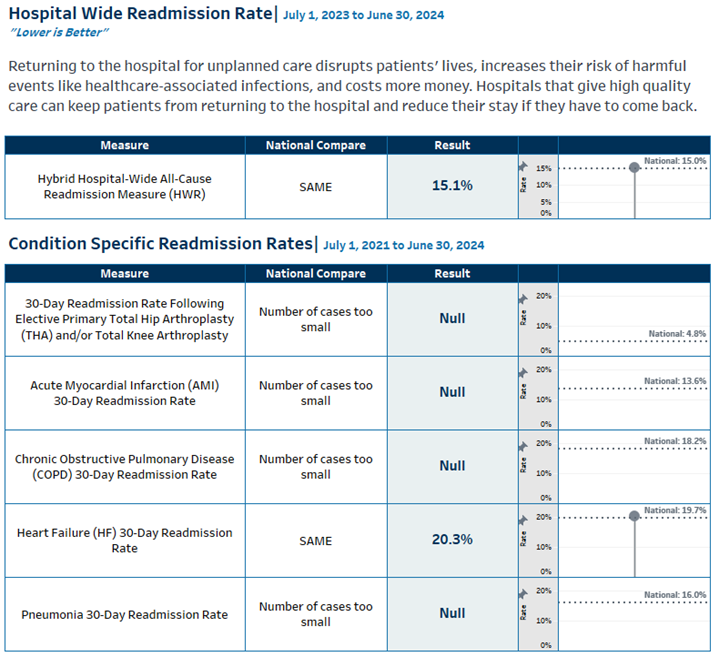The image size is (719, 657).
Task: Click the pin icon in the Pneumonia chart row
Action: click(x=522, y=593)
